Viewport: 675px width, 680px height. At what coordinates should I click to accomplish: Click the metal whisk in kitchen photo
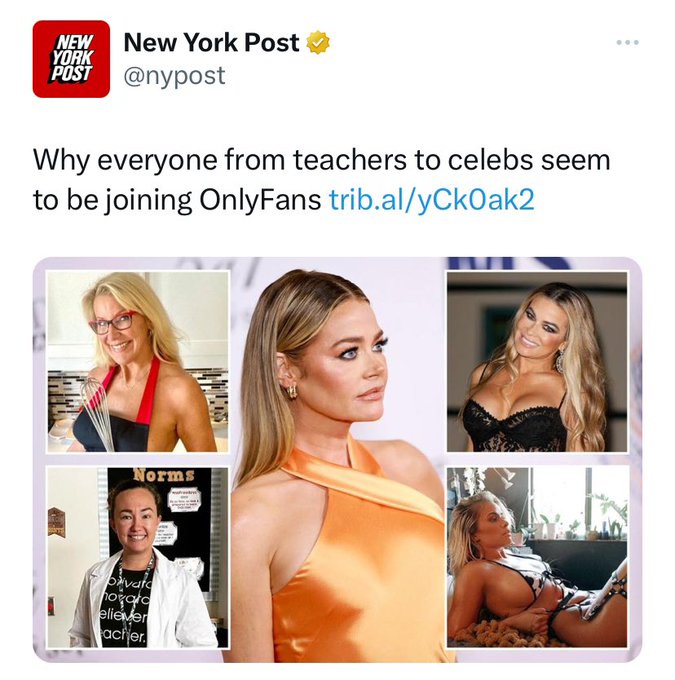coord(96,412)
